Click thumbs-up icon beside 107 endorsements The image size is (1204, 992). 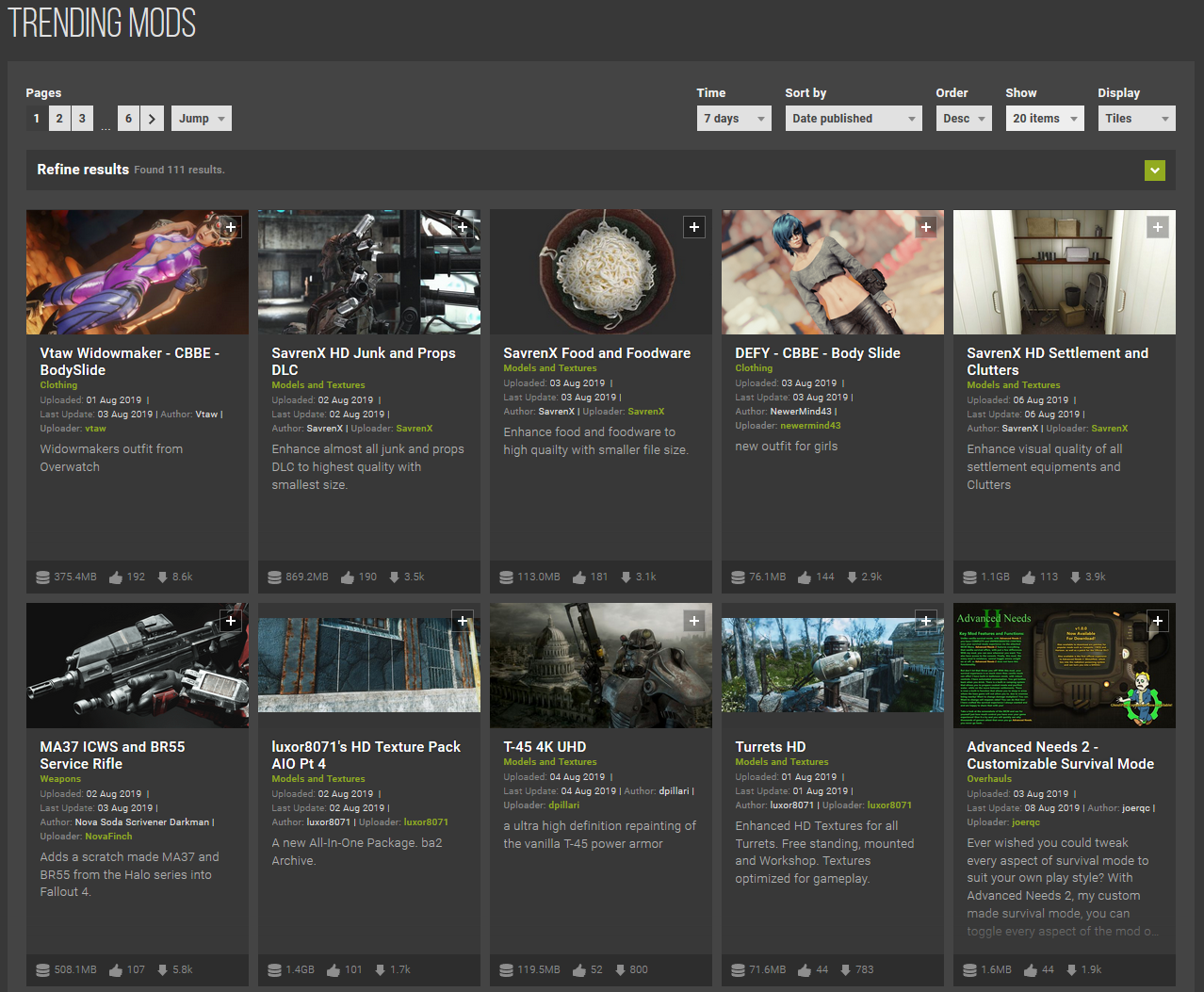[116, 969]
